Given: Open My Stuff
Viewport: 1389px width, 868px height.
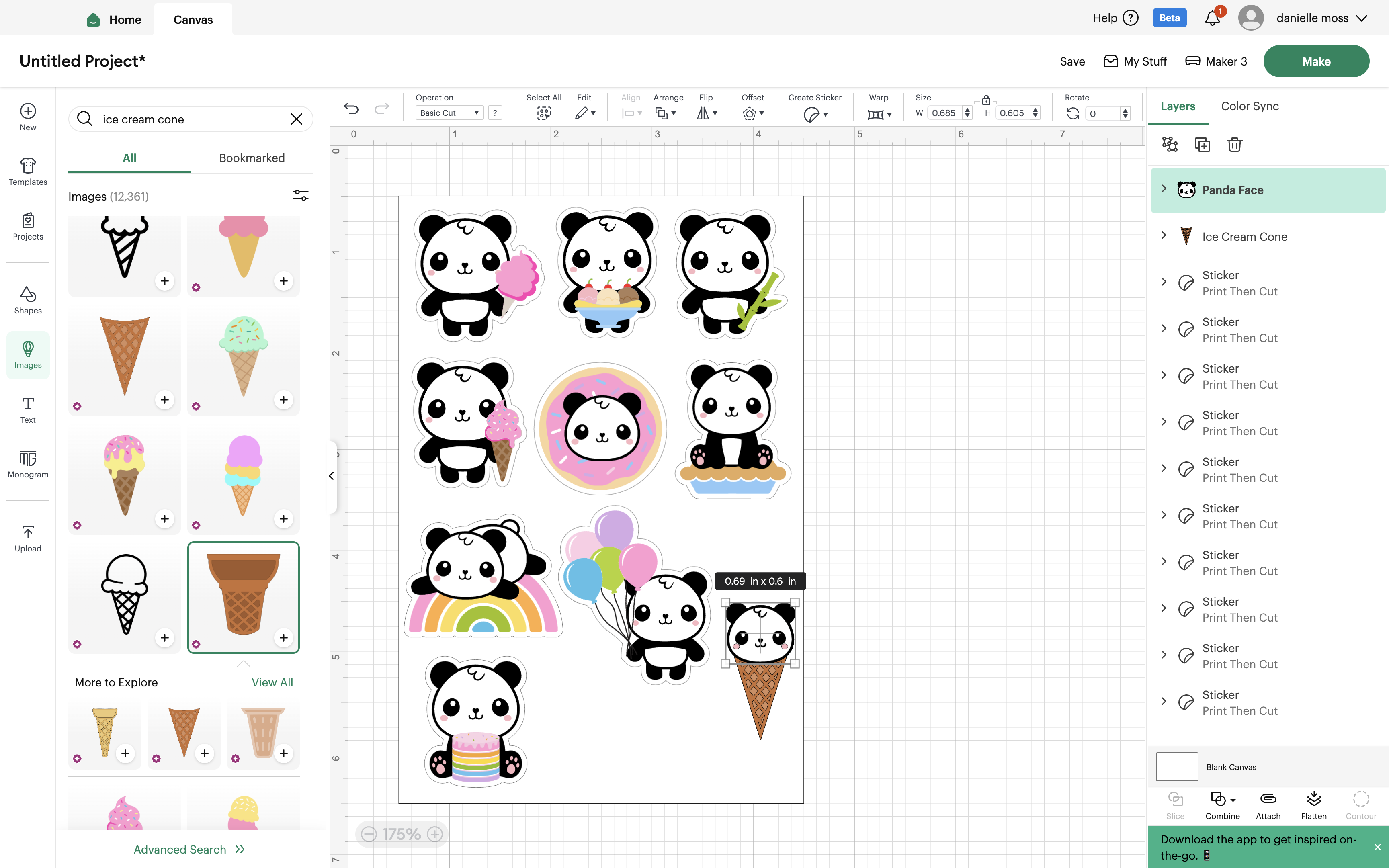Looking at the screenshot, I should coord(1135,61).
